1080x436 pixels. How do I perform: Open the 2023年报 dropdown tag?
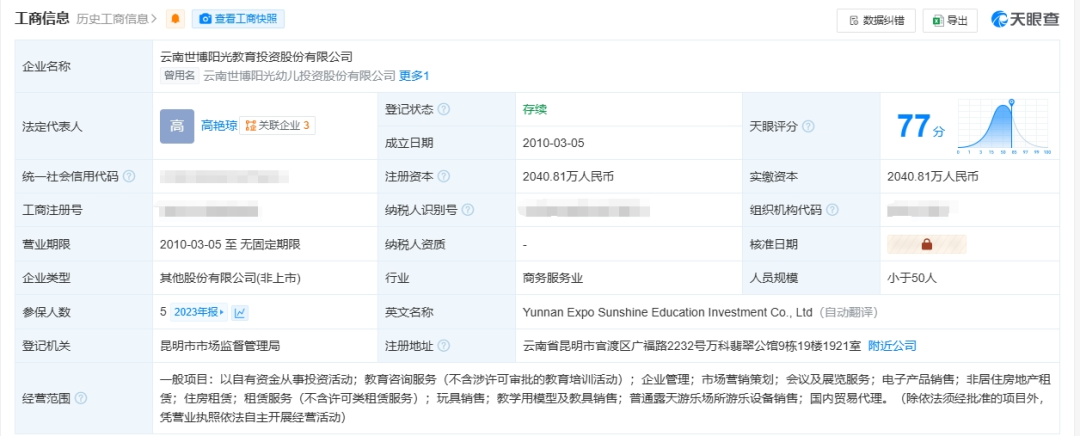(198, 312)
